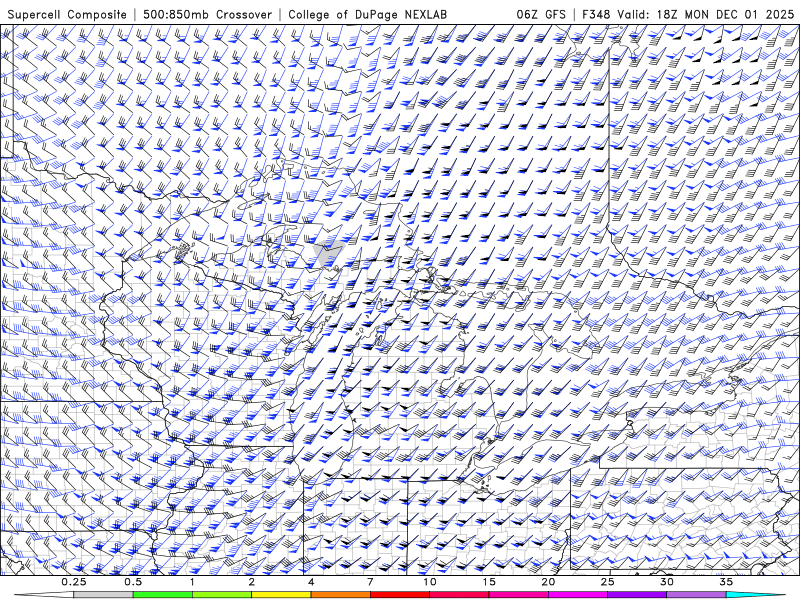The width and height of the screenshot is (800, 600).
Task: Click the '2' legend tick label
Action: tap(252, 582)
